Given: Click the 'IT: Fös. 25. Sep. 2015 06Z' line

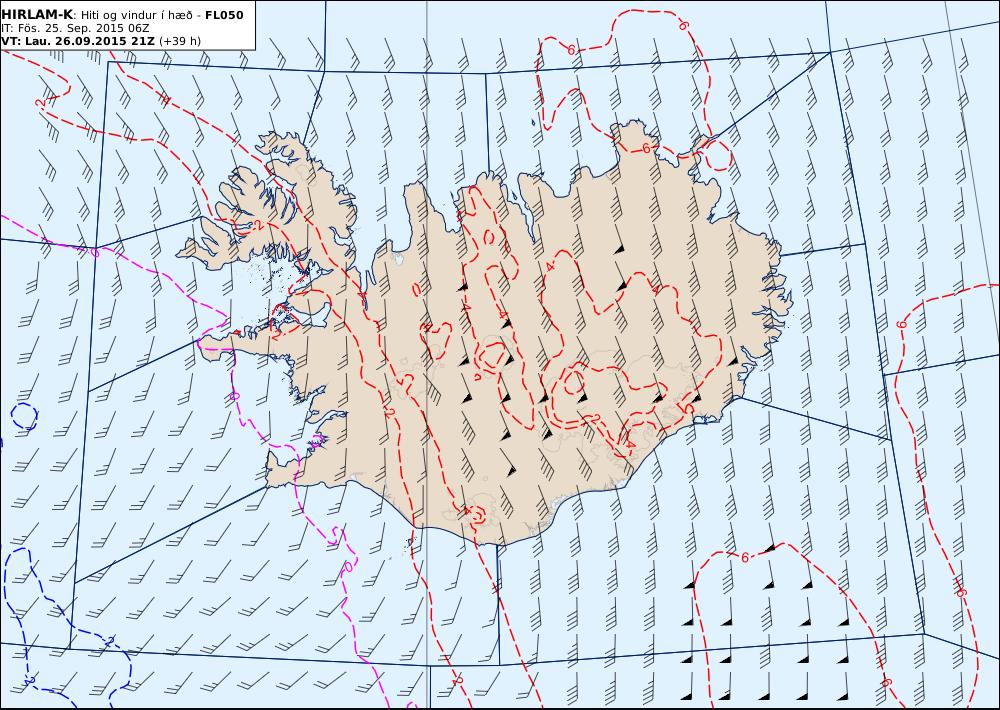Looking at the screenshot, I should (x=75, y=28).
